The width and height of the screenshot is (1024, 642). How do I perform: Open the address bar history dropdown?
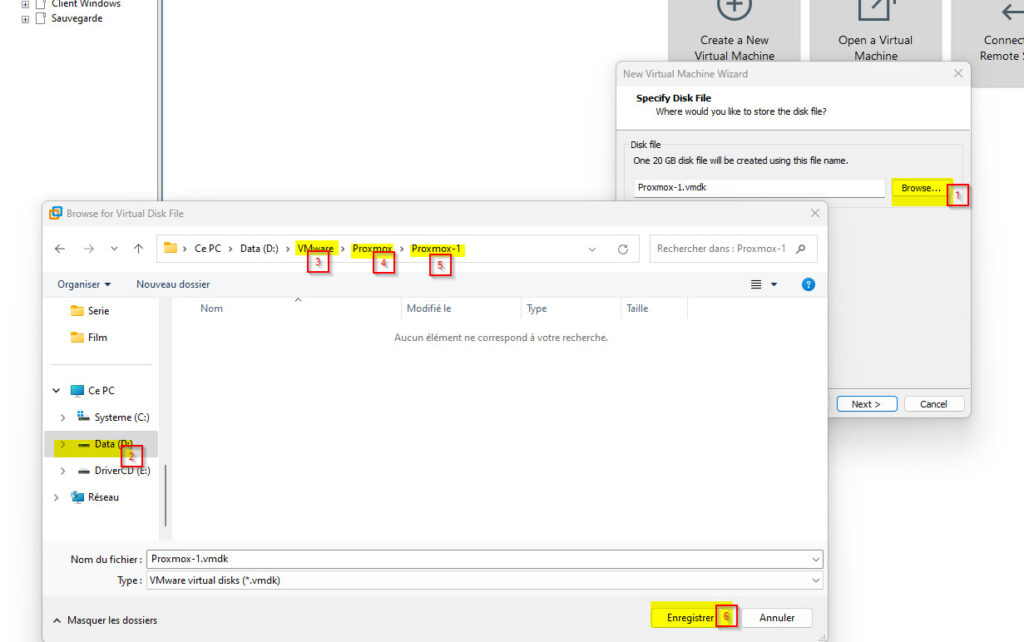[x=592, y=249]
